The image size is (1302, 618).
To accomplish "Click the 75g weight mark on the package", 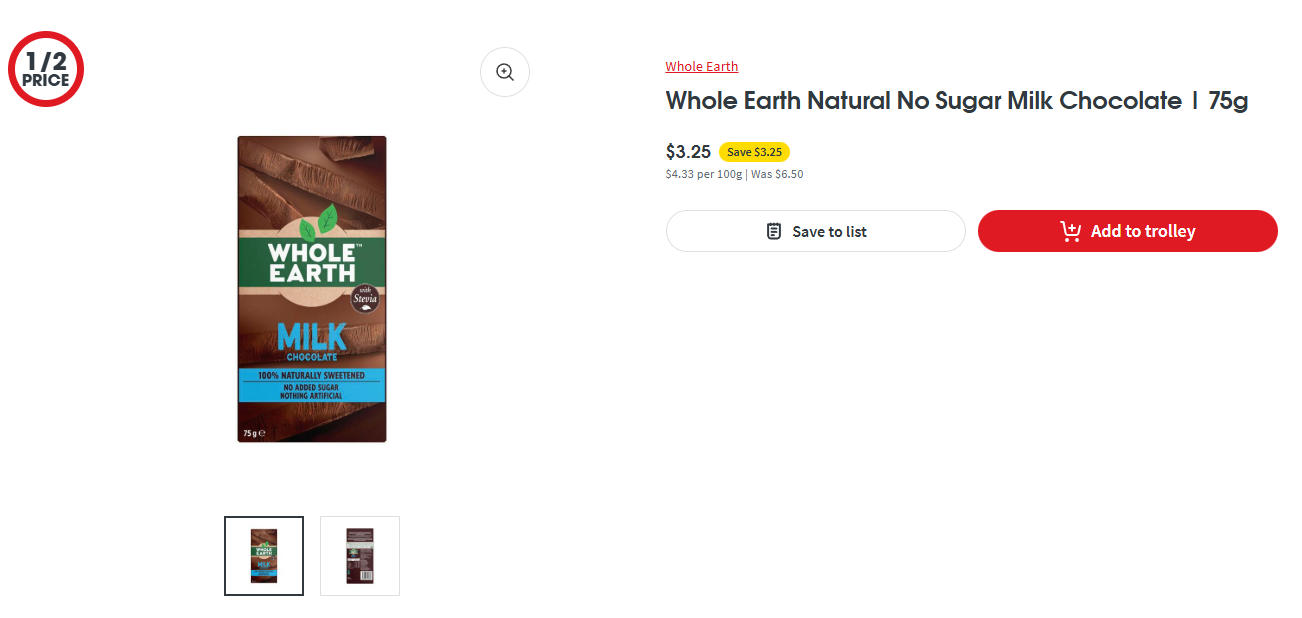I will pos(252,434).
